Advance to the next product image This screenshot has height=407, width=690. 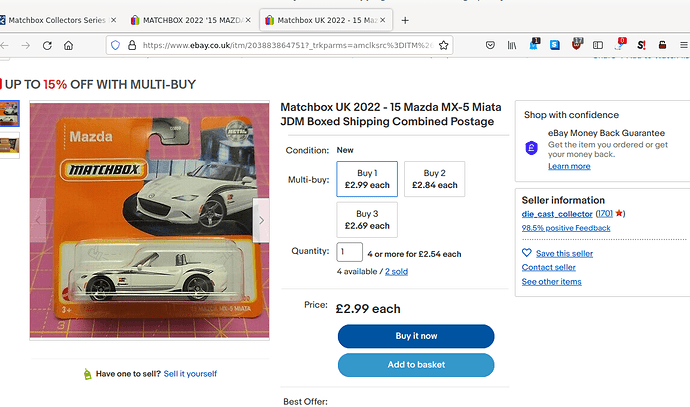coord(261,220)
